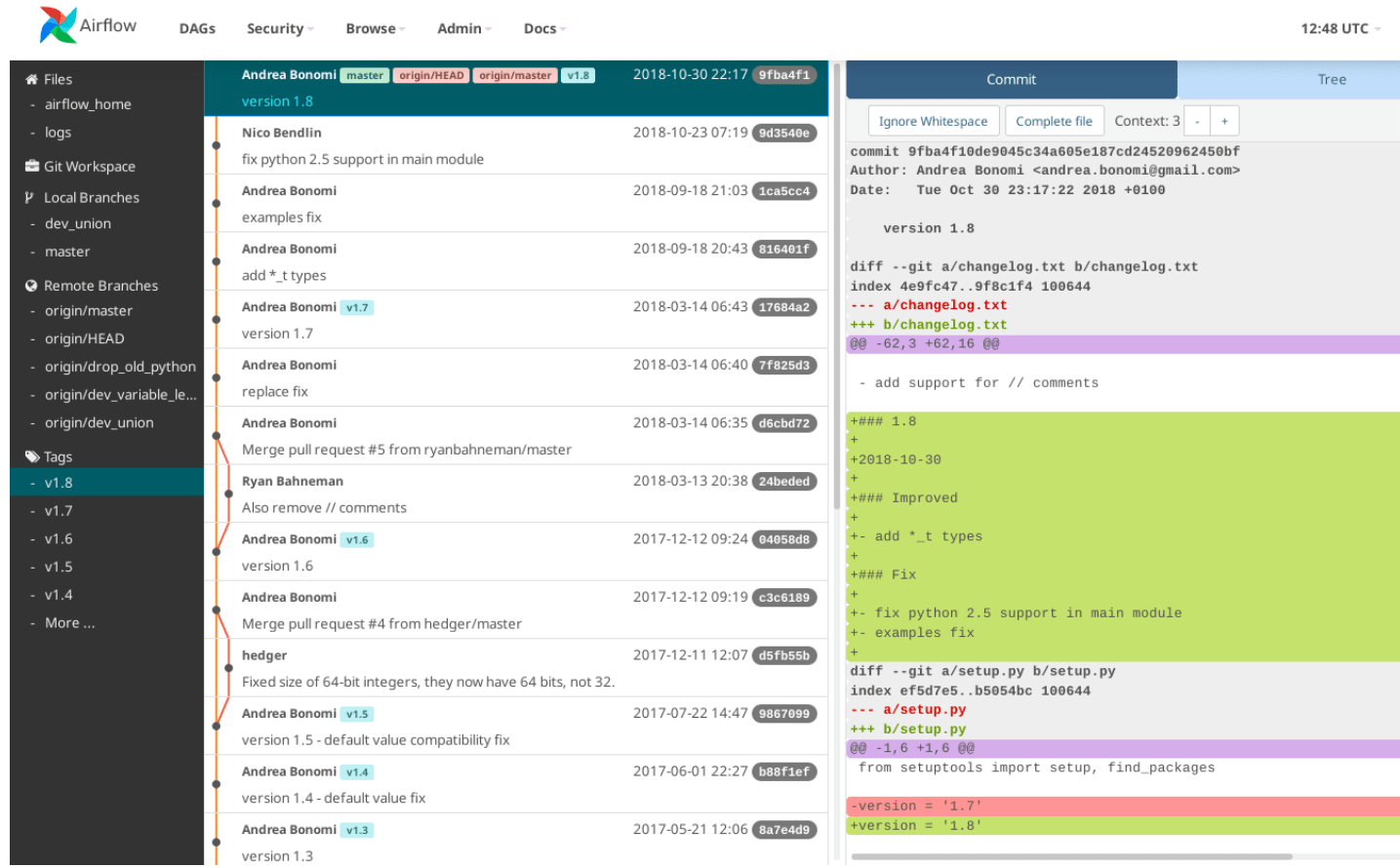Click the master branch label on top commit

coord(365,75)
